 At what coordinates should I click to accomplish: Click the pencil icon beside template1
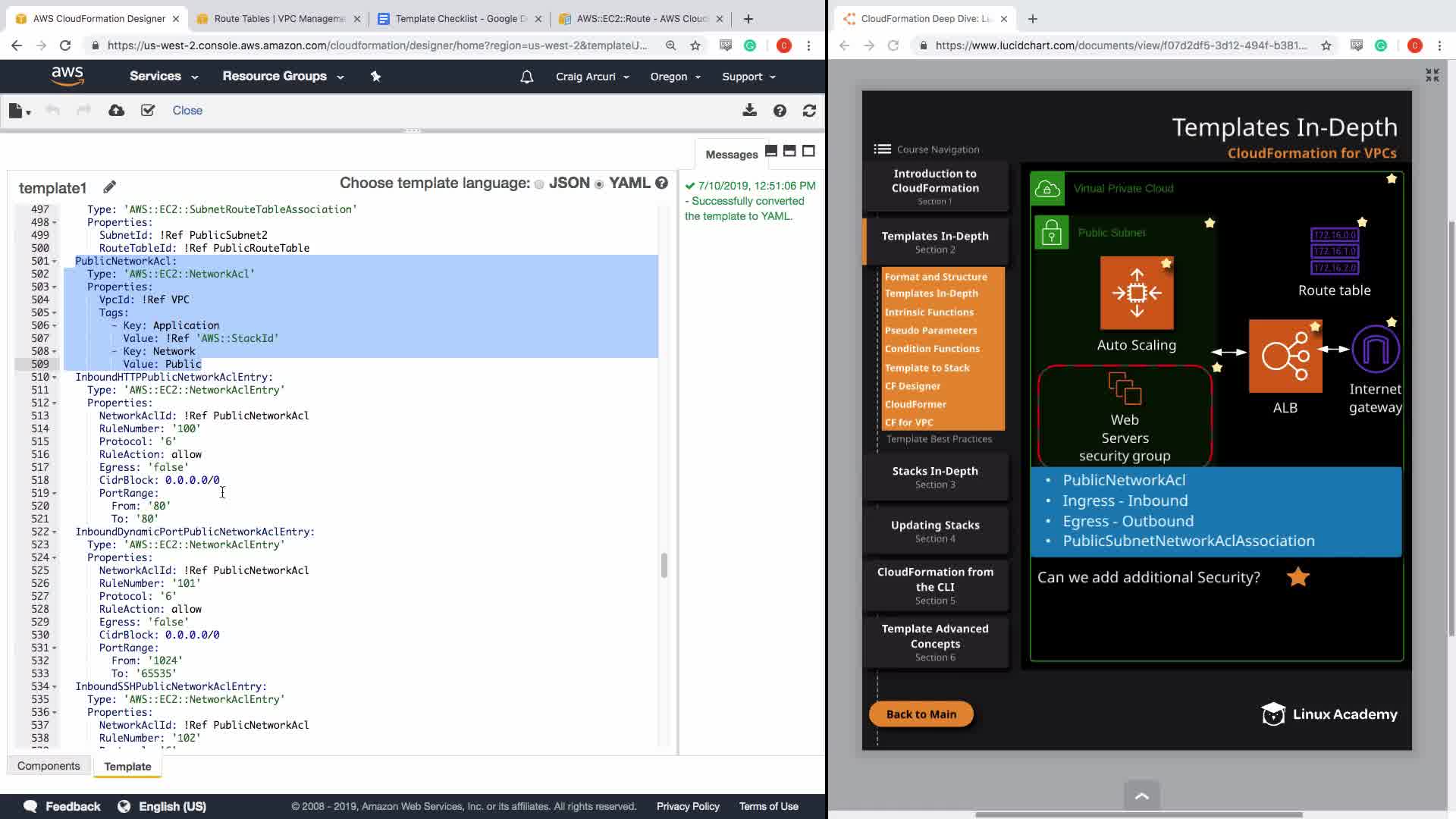click(109, 187)
